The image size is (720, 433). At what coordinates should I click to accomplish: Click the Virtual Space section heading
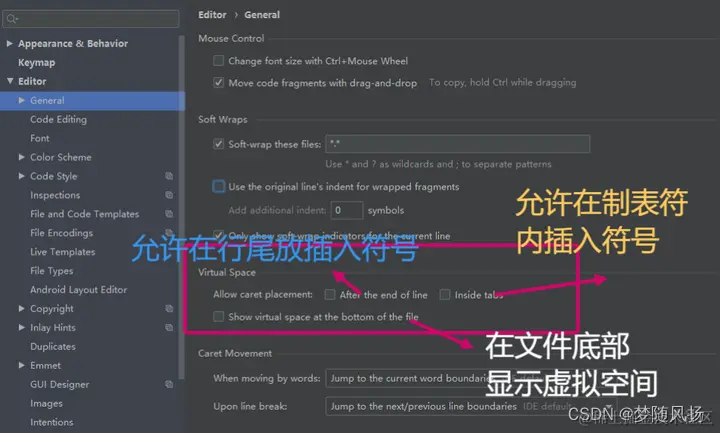[x=227, y=272]
